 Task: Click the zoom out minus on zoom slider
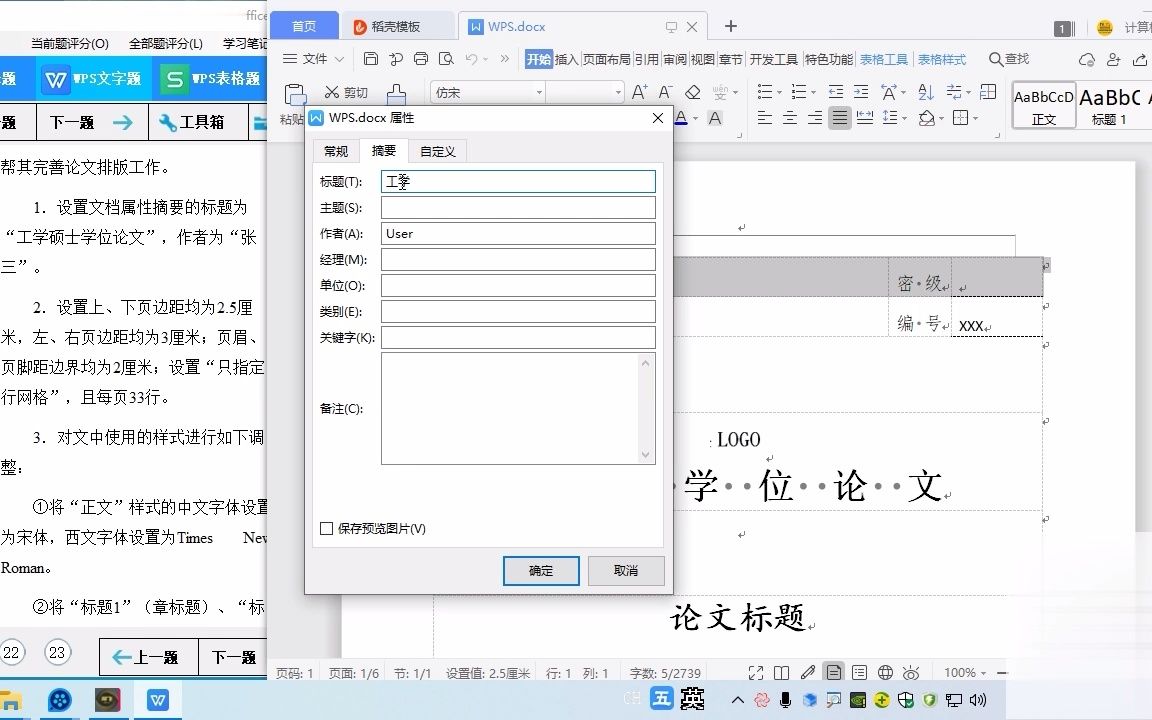1002,672
